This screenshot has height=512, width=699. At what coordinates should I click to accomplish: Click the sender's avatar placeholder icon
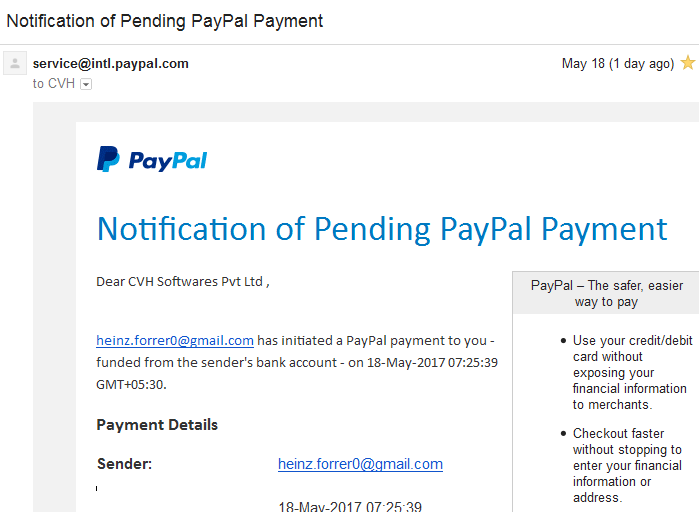[x=15, y=63]
